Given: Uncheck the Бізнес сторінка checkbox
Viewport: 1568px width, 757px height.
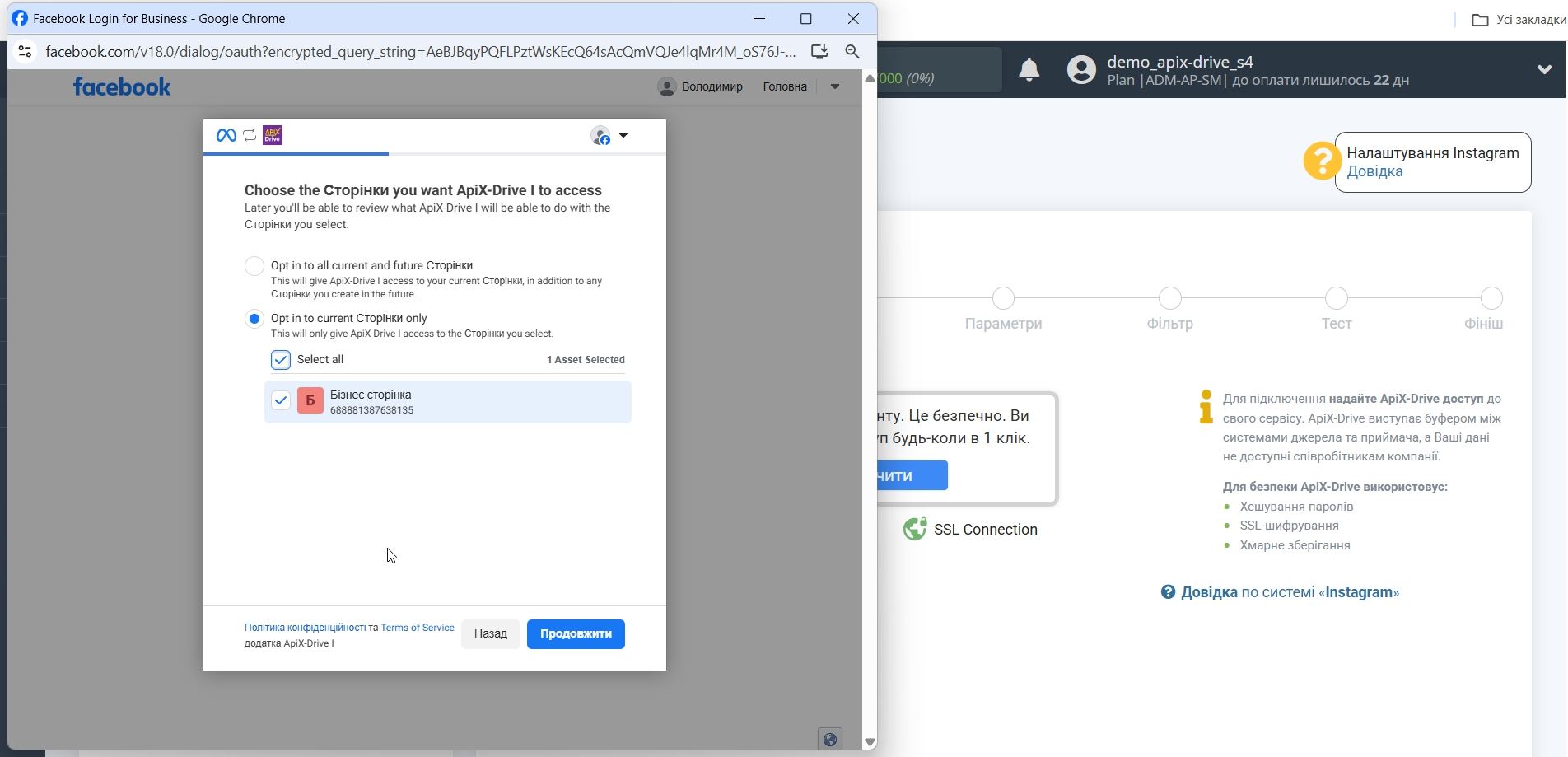Looking at the screenshot, I should (281, 401).
